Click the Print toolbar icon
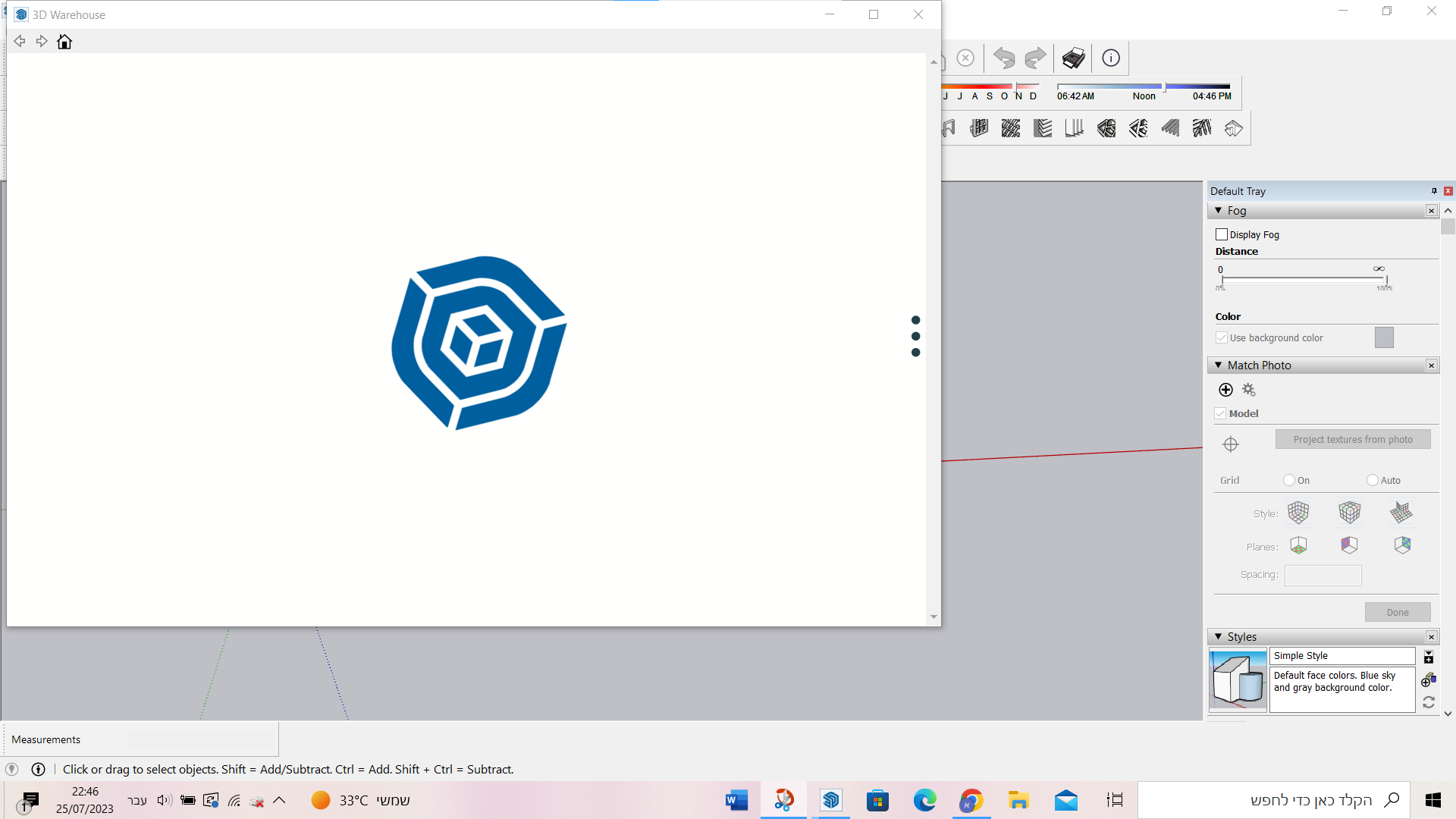1456x819 pixels. click(x=1073, y=58)
